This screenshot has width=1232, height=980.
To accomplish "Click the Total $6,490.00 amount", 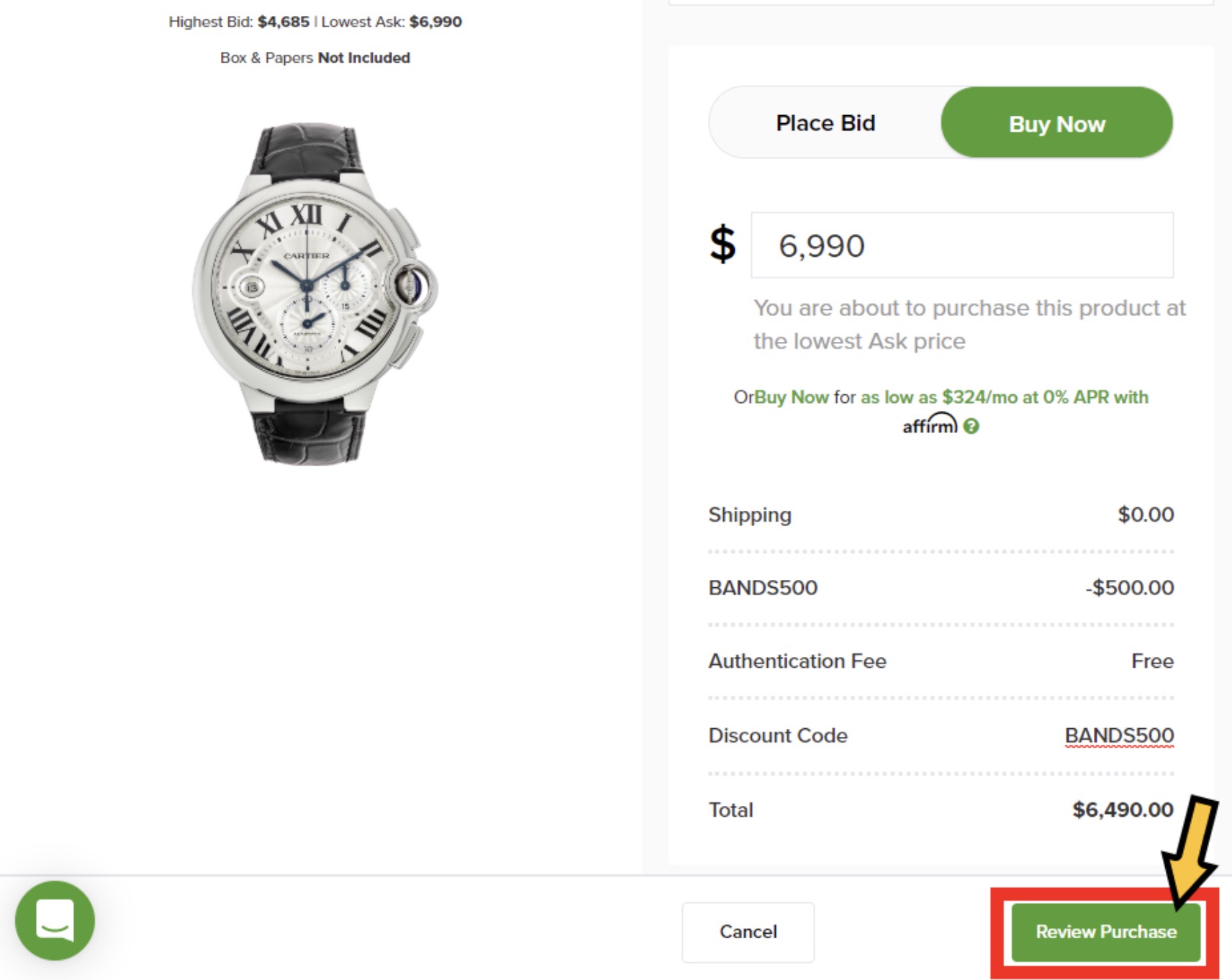I will pyautogui.click(x=1123, y=810).
